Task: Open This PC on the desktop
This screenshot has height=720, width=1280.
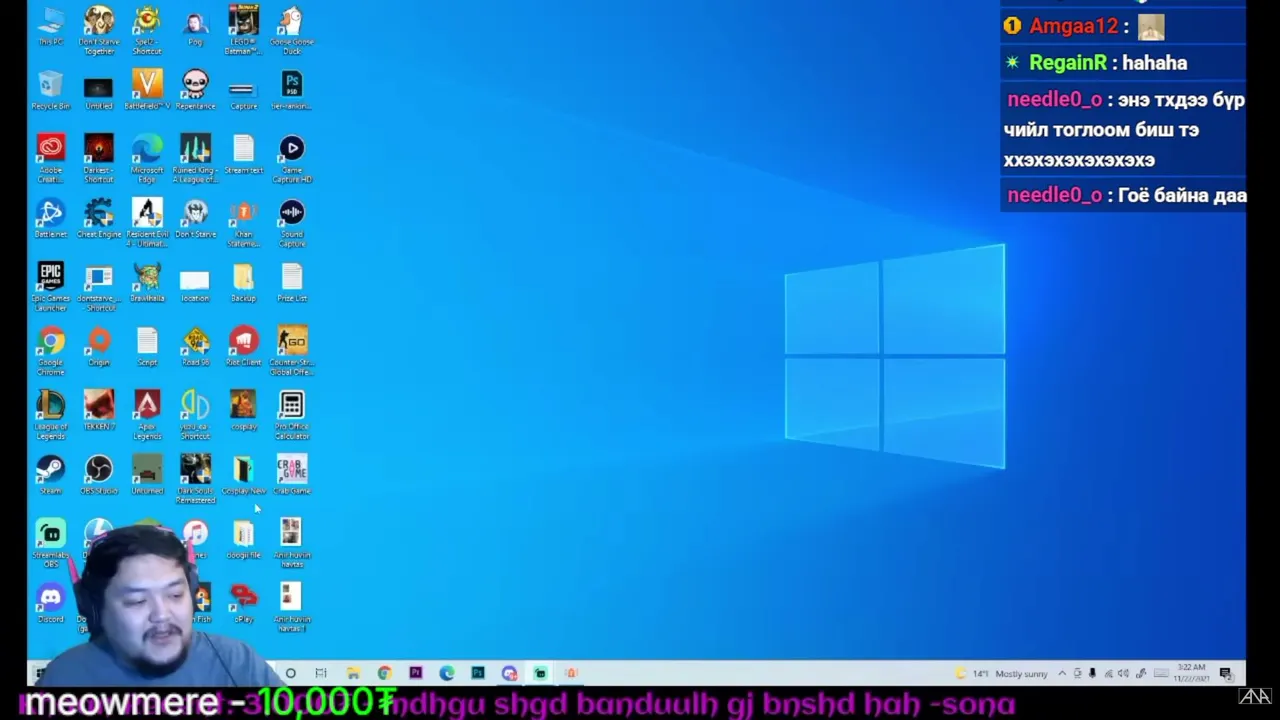Action: (x=50, y=26)
